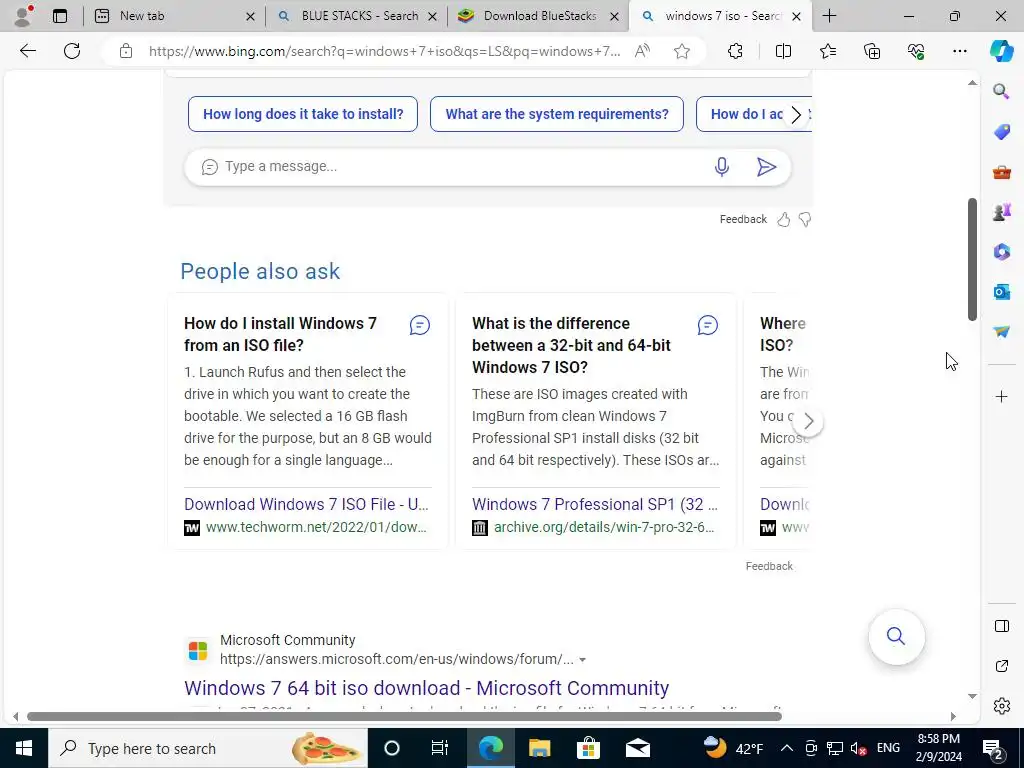Ask 'What are the system requirements?'
The image size is (1024, 768).
point(557,114)
